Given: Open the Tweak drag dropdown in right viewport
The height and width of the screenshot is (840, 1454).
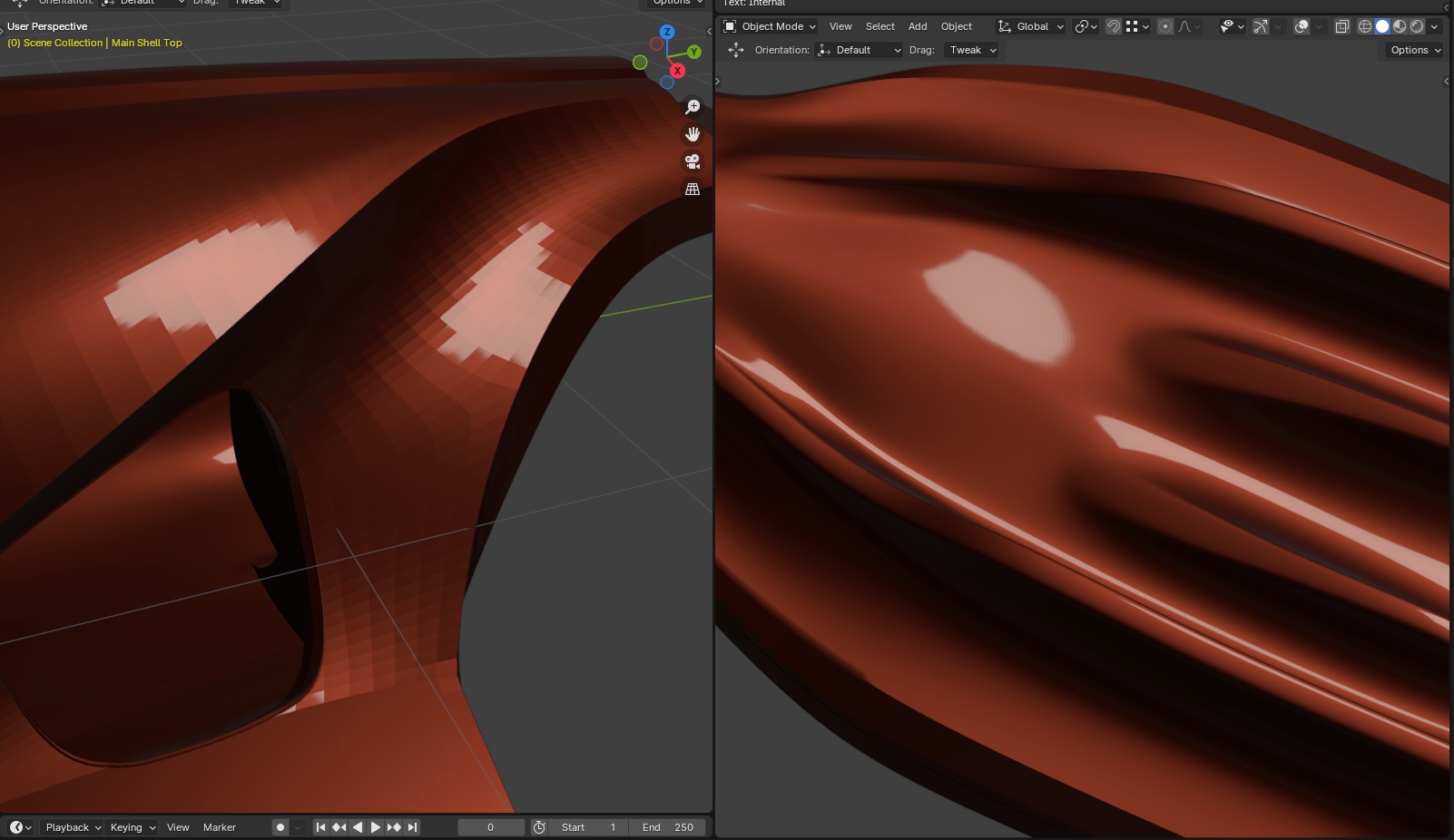Looking at the screenshot, I should (x=971, y=50).
